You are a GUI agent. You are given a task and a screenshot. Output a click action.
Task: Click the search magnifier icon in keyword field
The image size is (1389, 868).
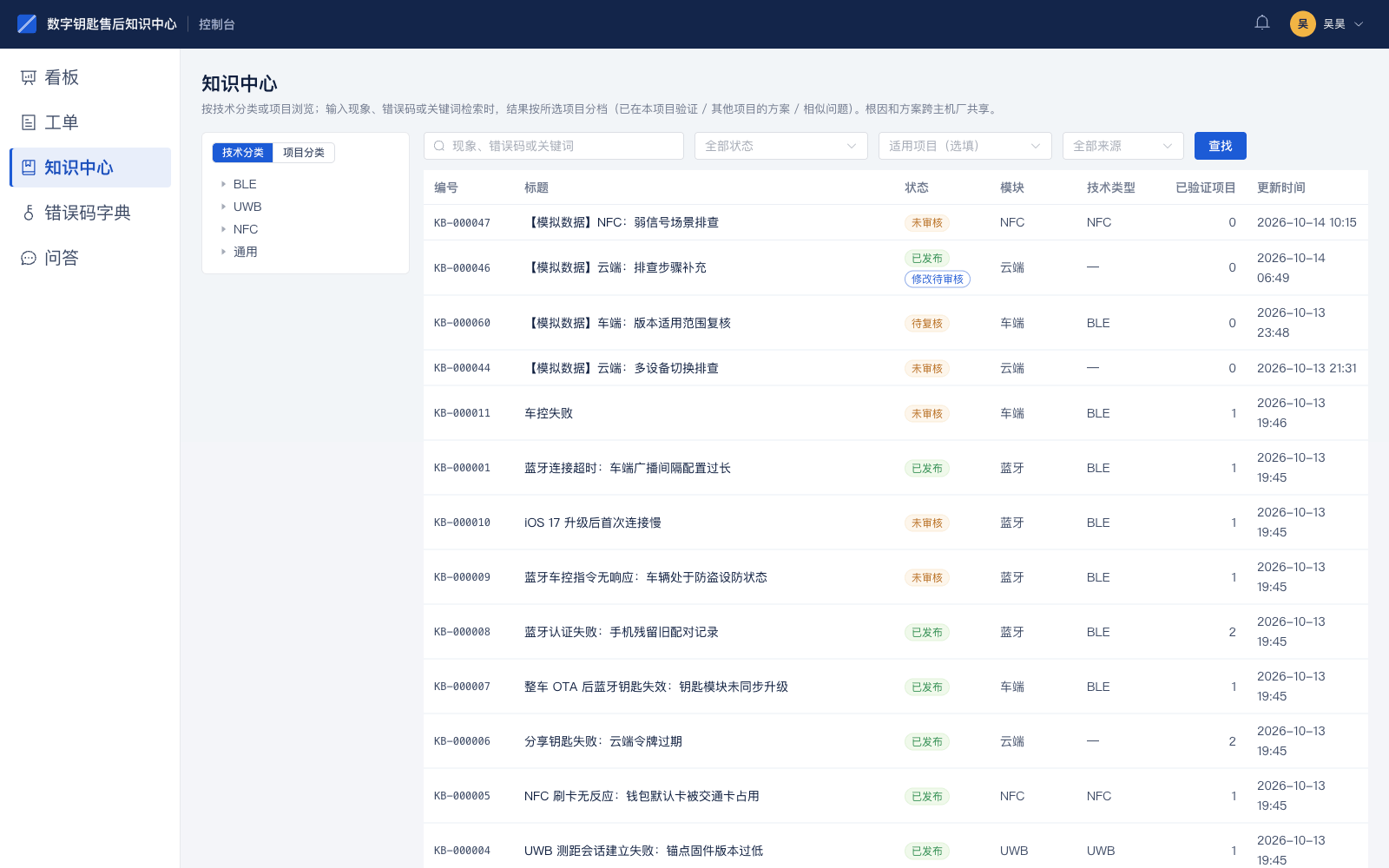point(439,146)
